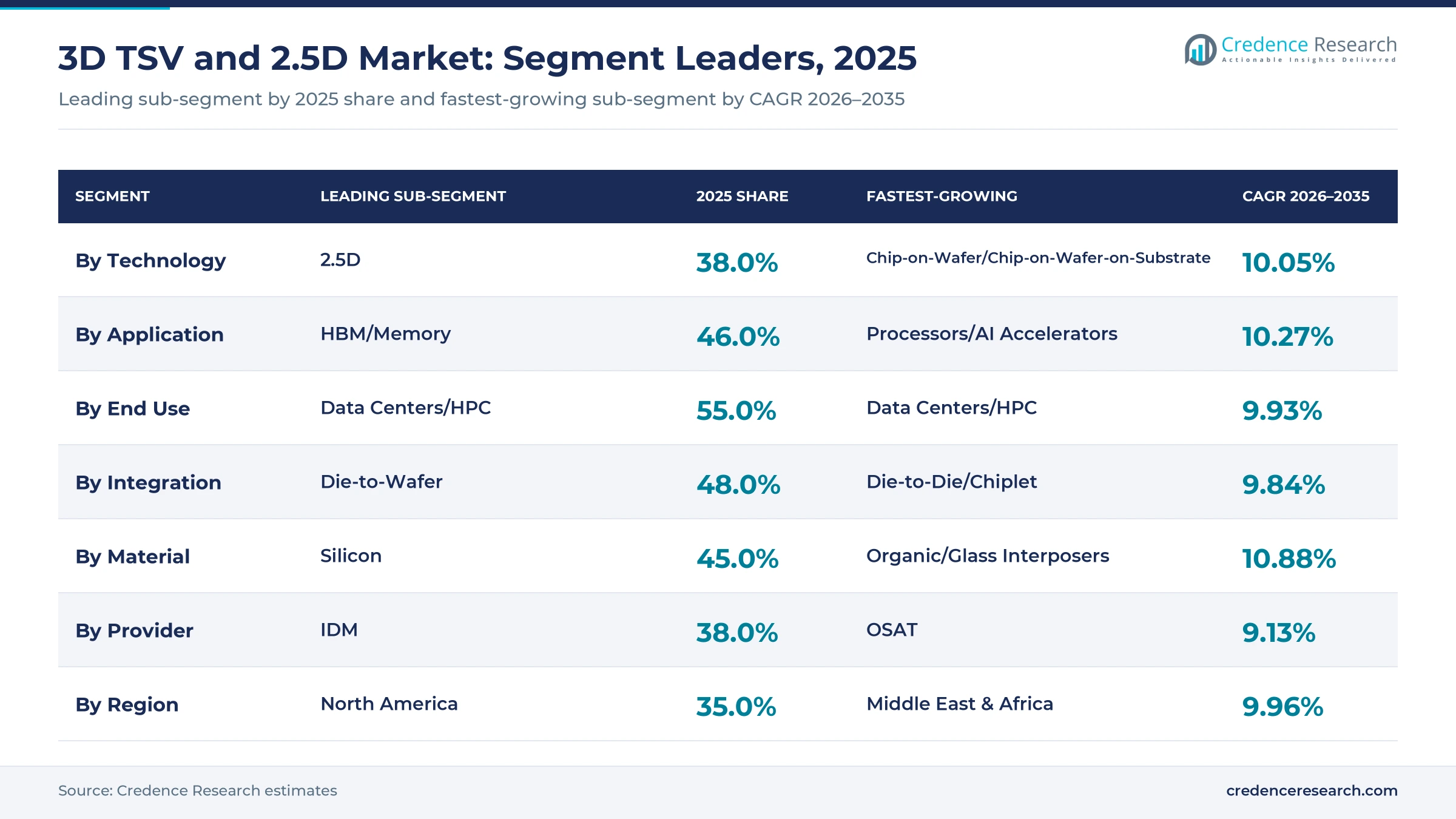Open the credenceresearch.com footer link
Screen dimensions: 1456x819
1312,790
